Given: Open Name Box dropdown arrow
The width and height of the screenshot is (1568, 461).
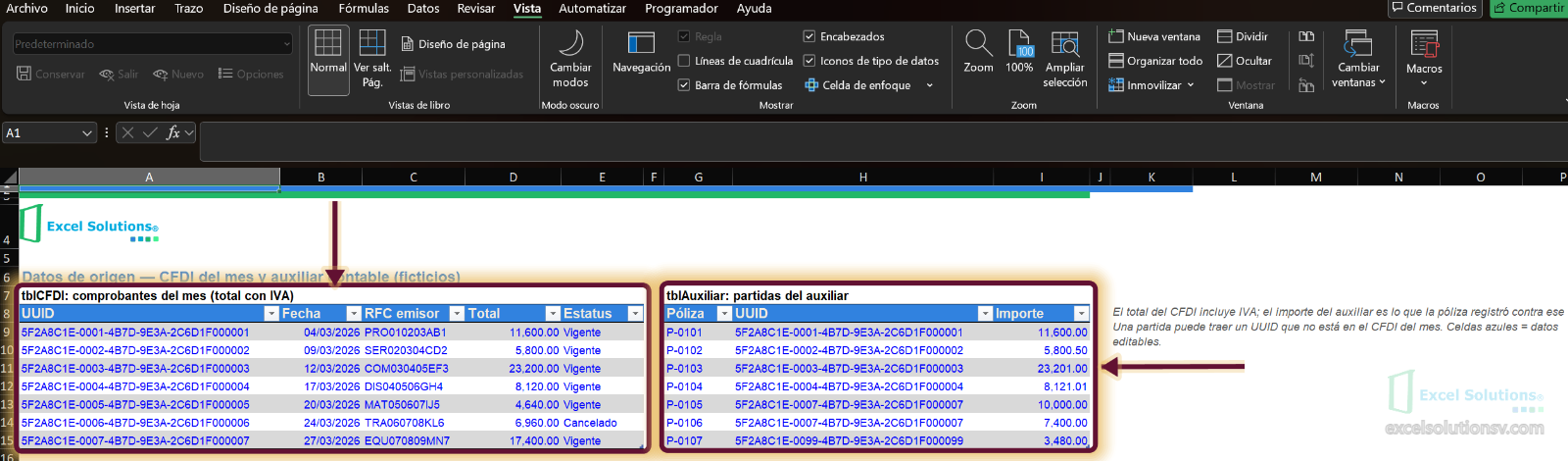Looking at the screenshot, I should coord(87,132).
